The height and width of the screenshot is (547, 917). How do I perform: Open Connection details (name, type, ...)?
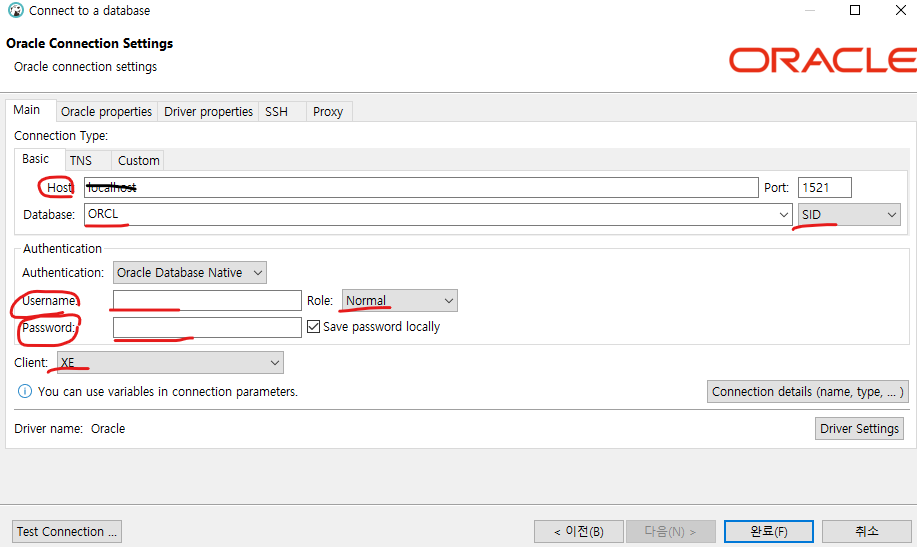coord(808,391)
